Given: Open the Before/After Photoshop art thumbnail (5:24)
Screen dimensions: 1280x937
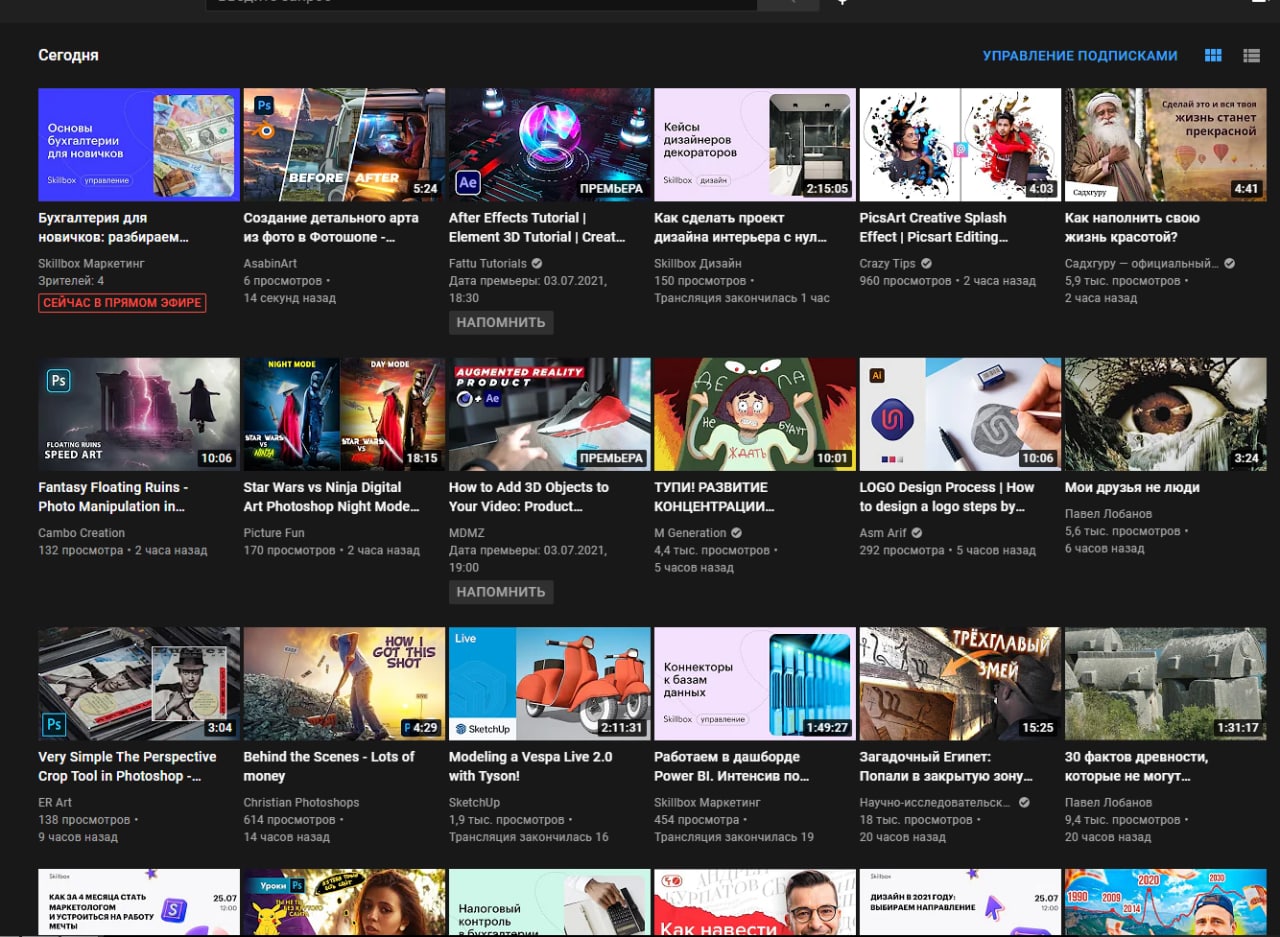Looking at the screenshot, I should 344,145.
